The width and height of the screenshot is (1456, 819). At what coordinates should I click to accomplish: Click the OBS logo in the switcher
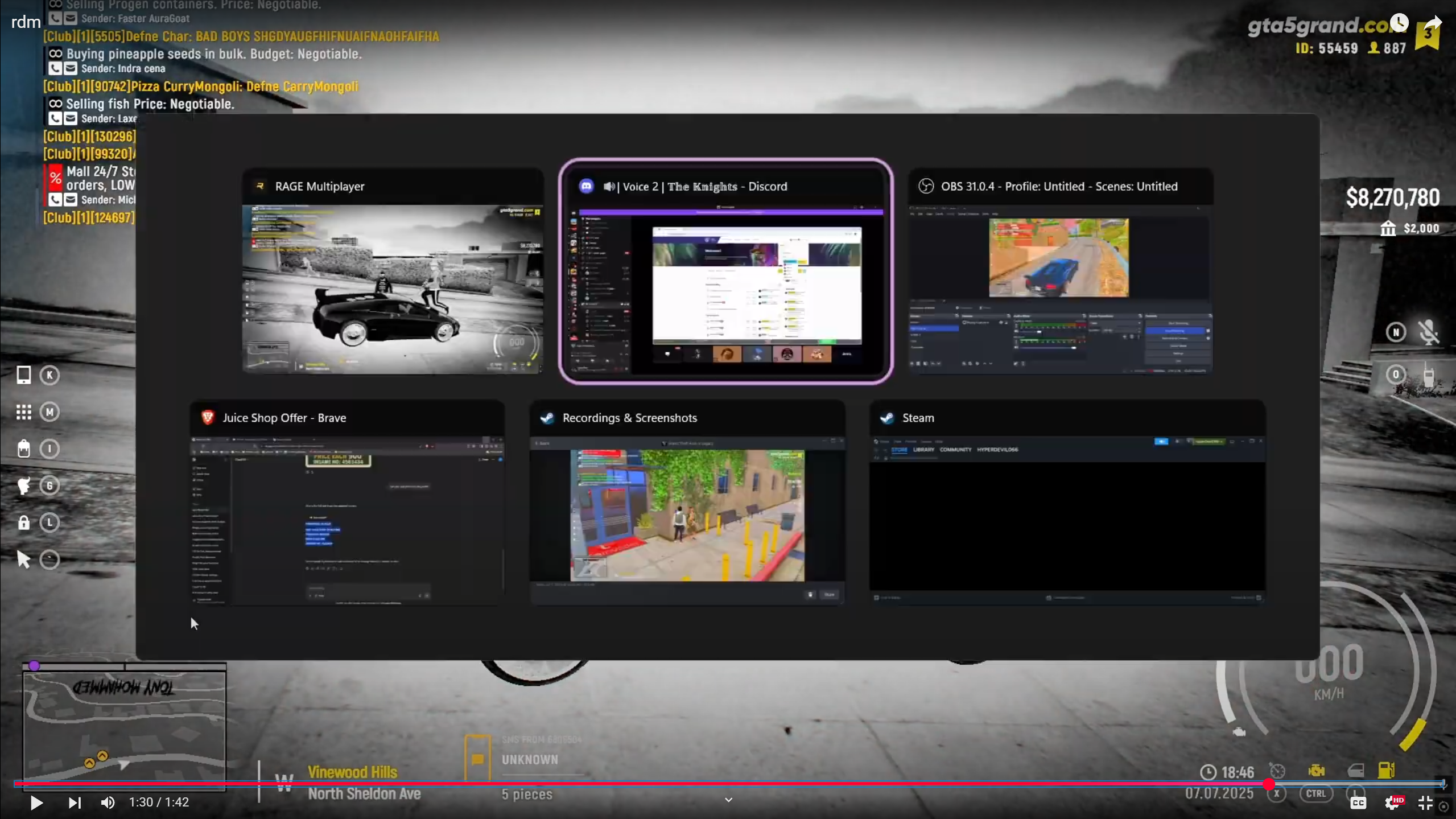tap(926, 186)
